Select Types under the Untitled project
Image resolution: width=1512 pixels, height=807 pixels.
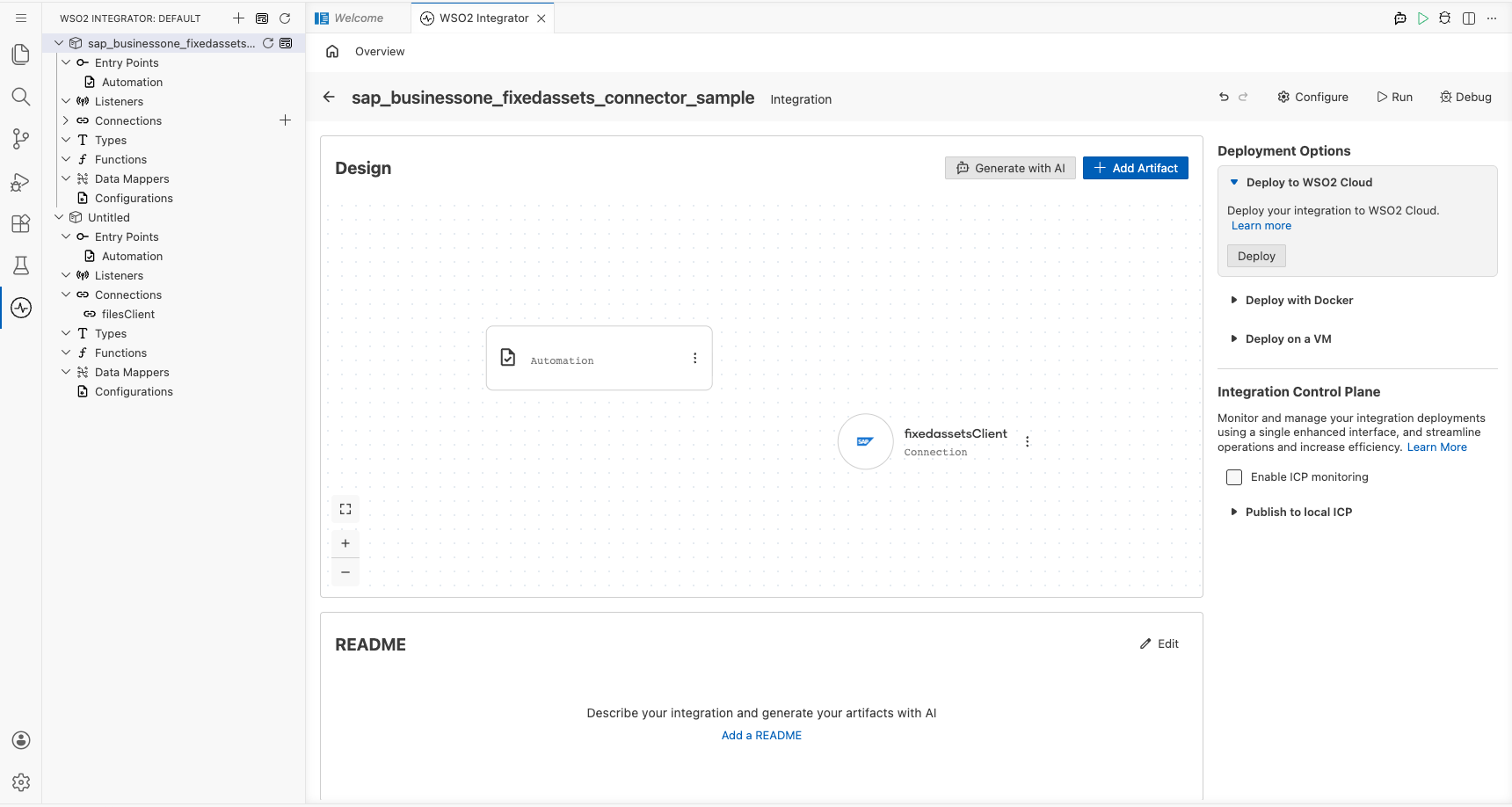pyautogui.click(x=111, y=333)
